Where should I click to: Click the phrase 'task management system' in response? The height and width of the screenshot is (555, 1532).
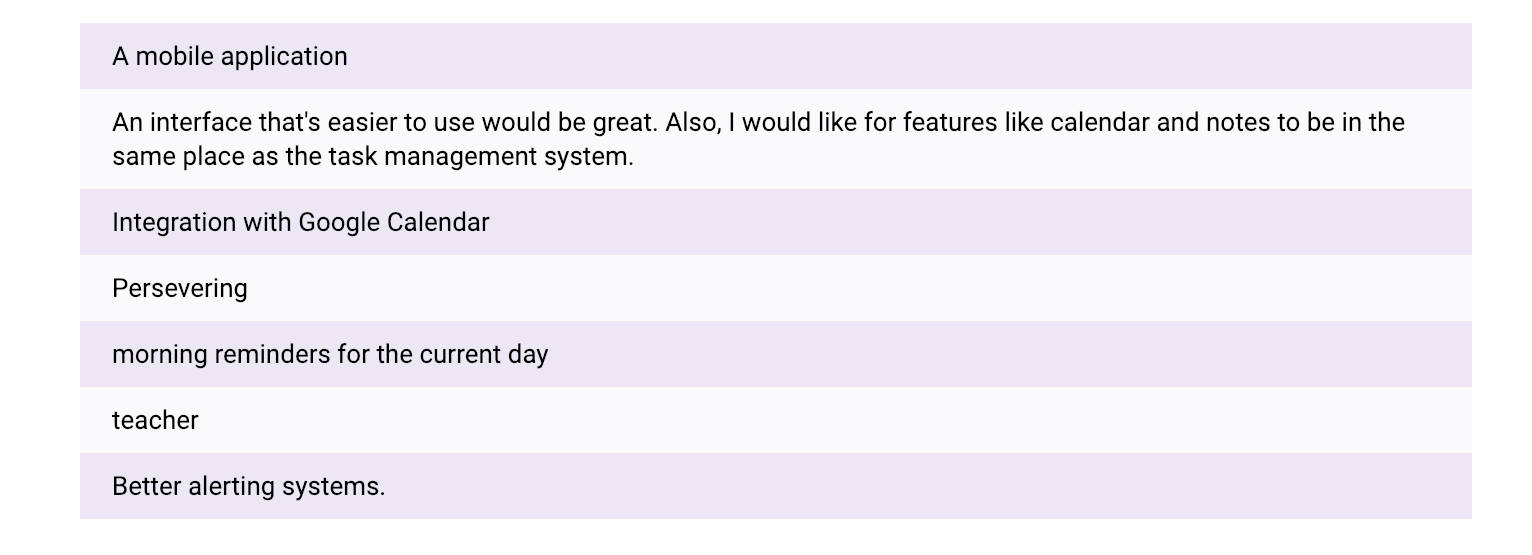coord(478,157)
